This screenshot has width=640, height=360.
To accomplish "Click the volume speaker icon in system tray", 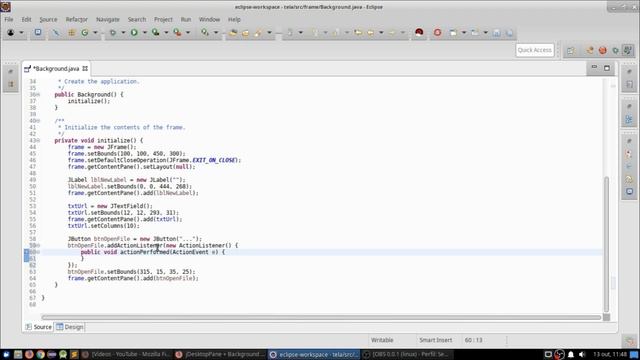I will pyautogui.click(x=582, y=354).
